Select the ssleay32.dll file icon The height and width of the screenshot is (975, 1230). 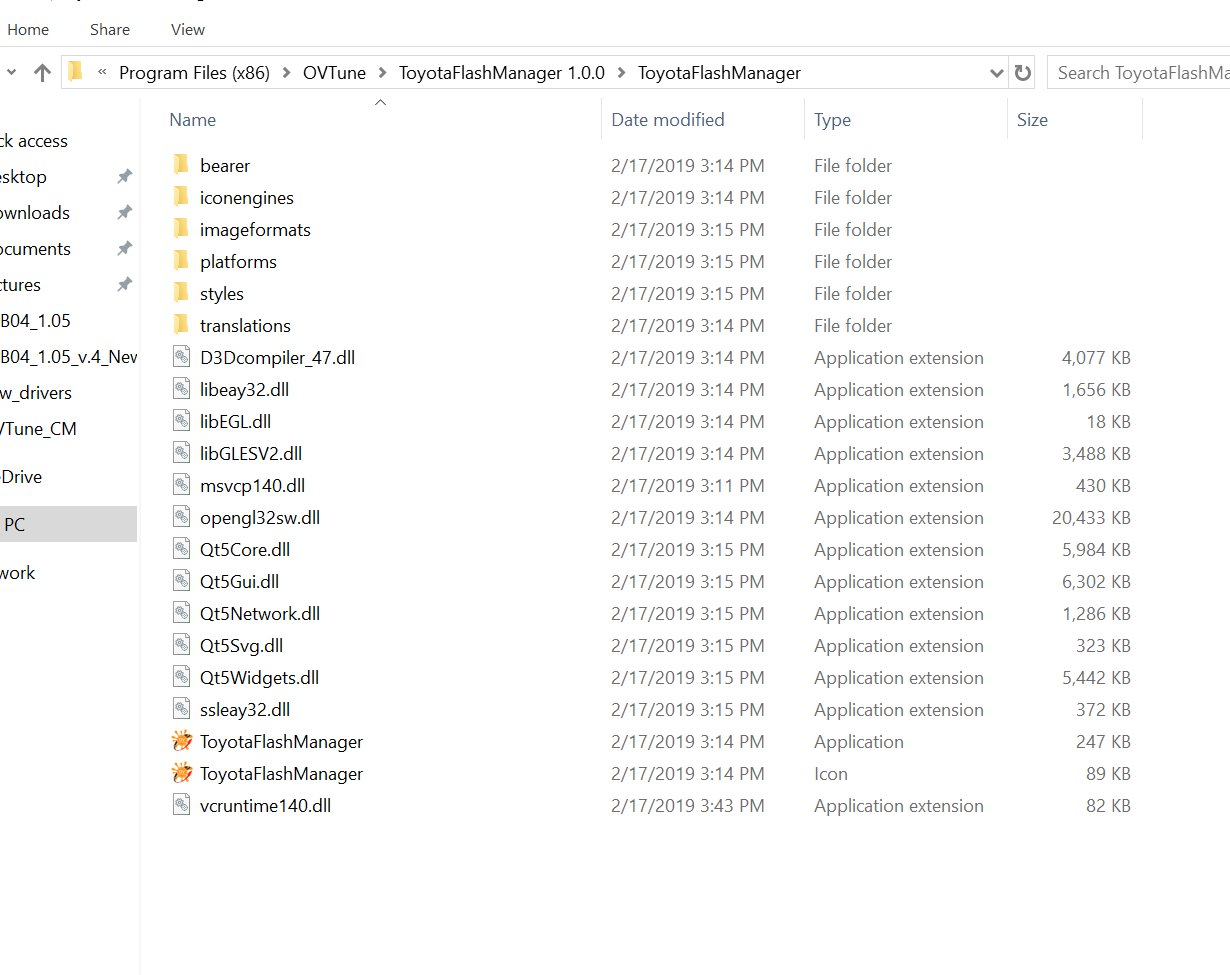click(x=181, y=709)
